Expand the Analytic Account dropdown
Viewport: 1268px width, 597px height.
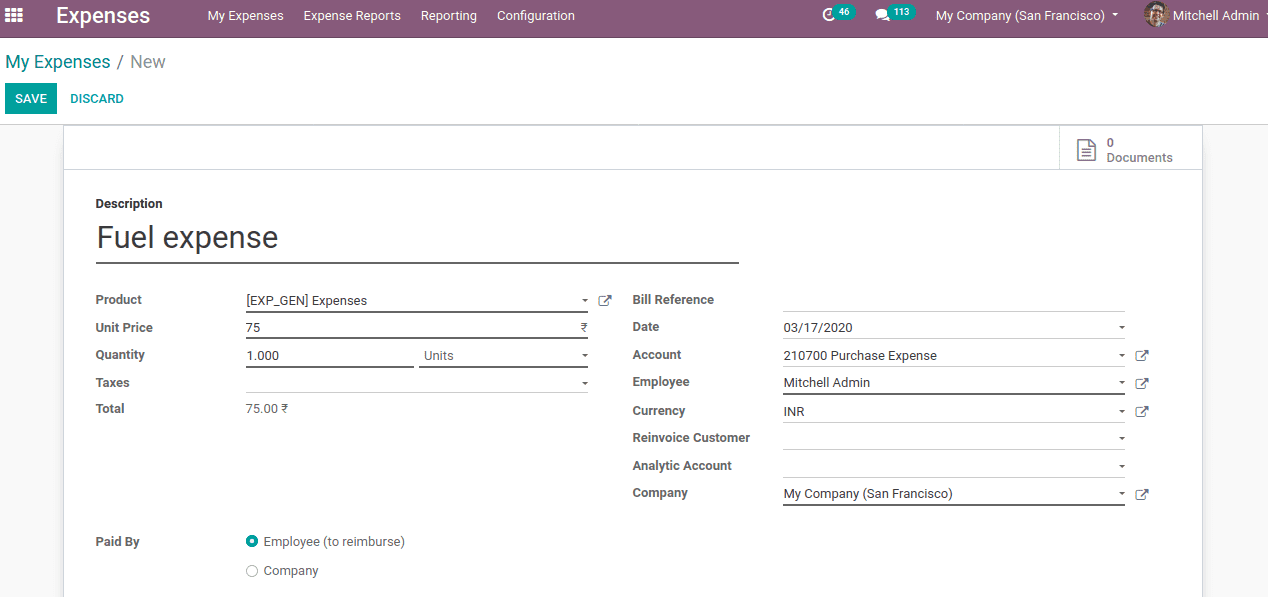(x=1121, y=466)
